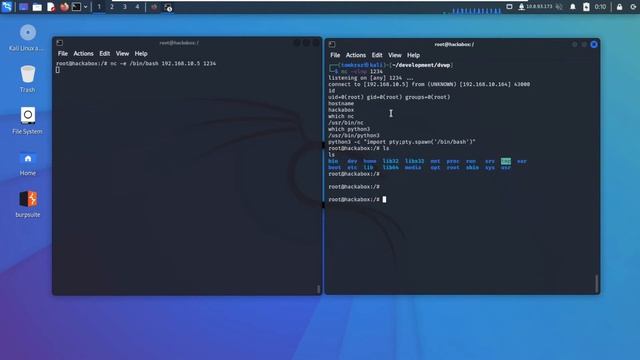Viewport: 640px width, 360px height.
Task: Open Actions menu in left terminal
Action: (x=83, y=53)
